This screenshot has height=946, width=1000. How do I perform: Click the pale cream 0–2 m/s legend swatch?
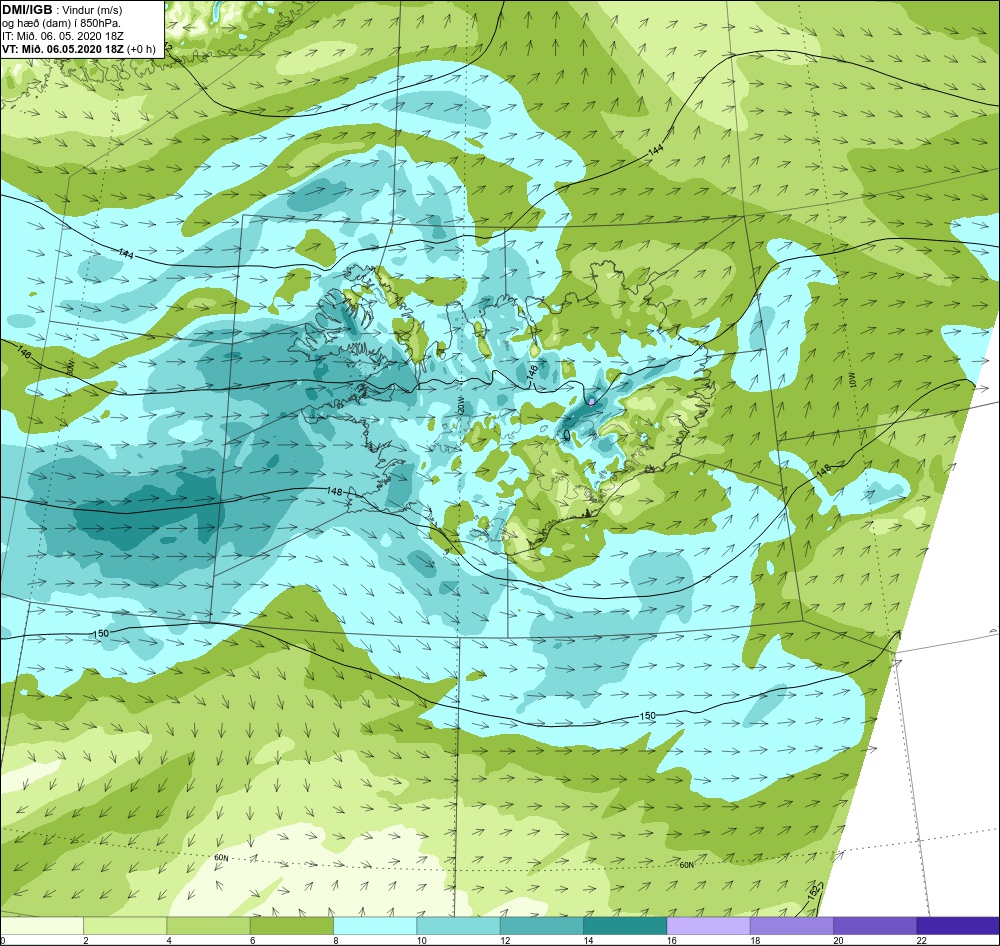point(42,925)
